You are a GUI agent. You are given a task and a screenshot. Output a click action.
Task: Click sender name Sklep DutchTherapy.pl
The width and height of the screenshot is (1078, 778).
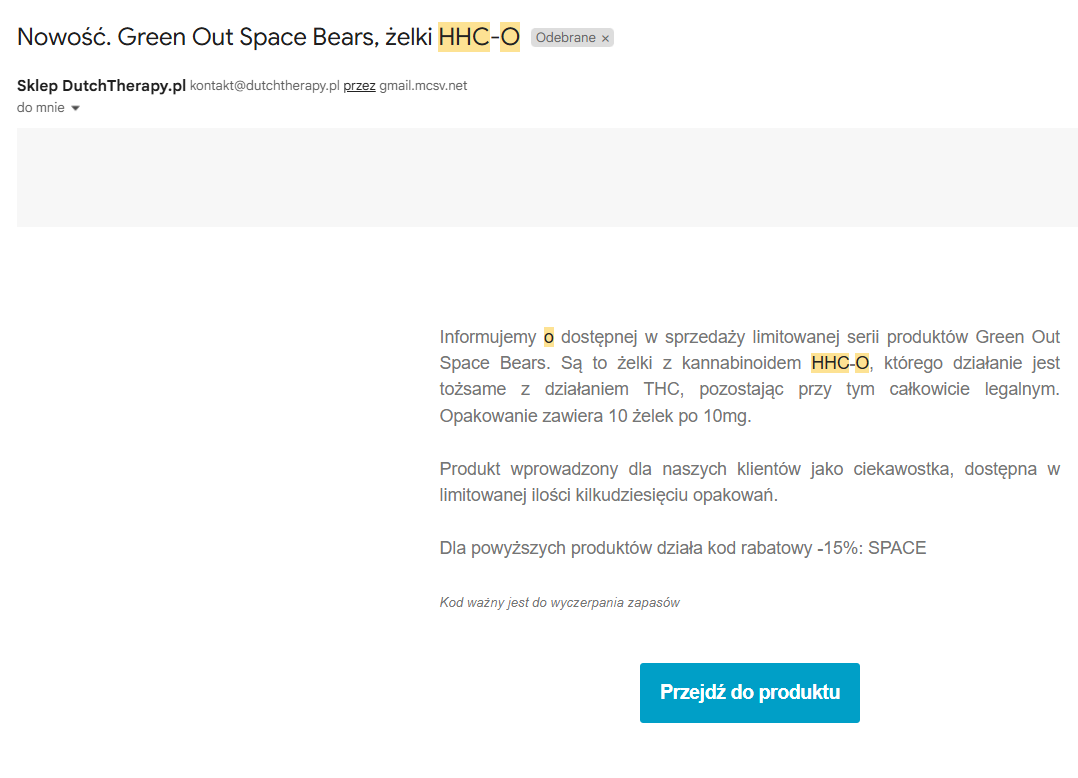tap(101, 86)
